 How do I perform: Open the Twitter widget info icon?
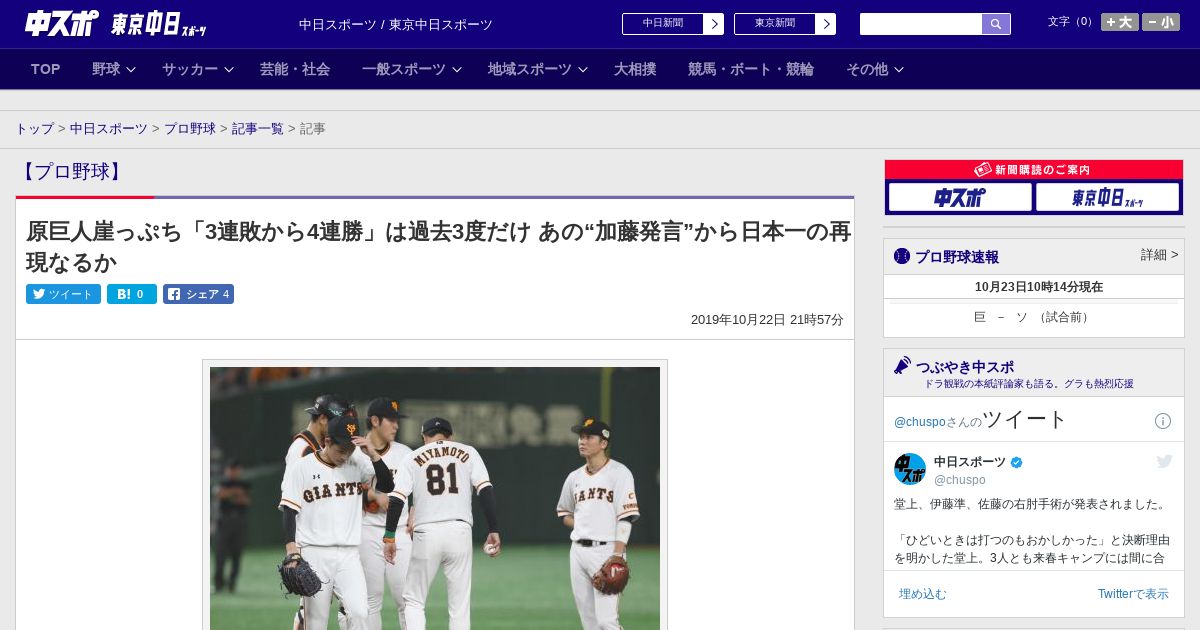point(1163,421)
